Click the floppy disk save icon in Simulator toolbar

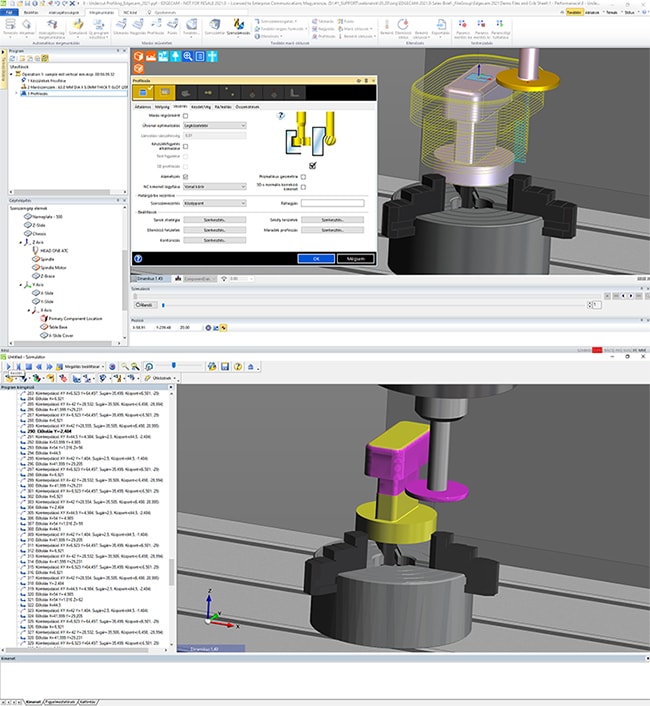(x=225, y=367)
